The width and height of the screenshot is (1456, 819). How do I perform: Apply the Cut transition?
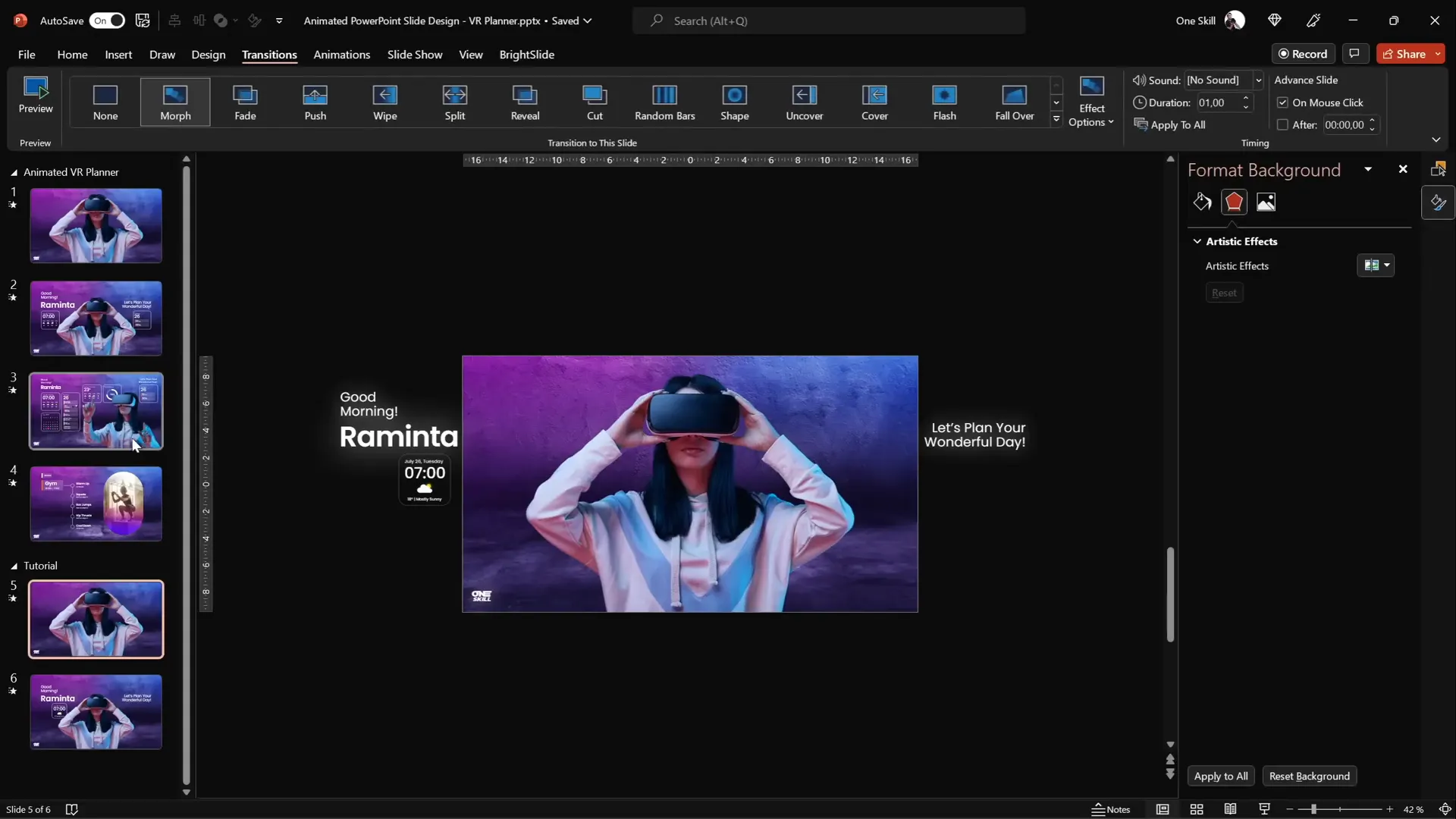(595, 102)
